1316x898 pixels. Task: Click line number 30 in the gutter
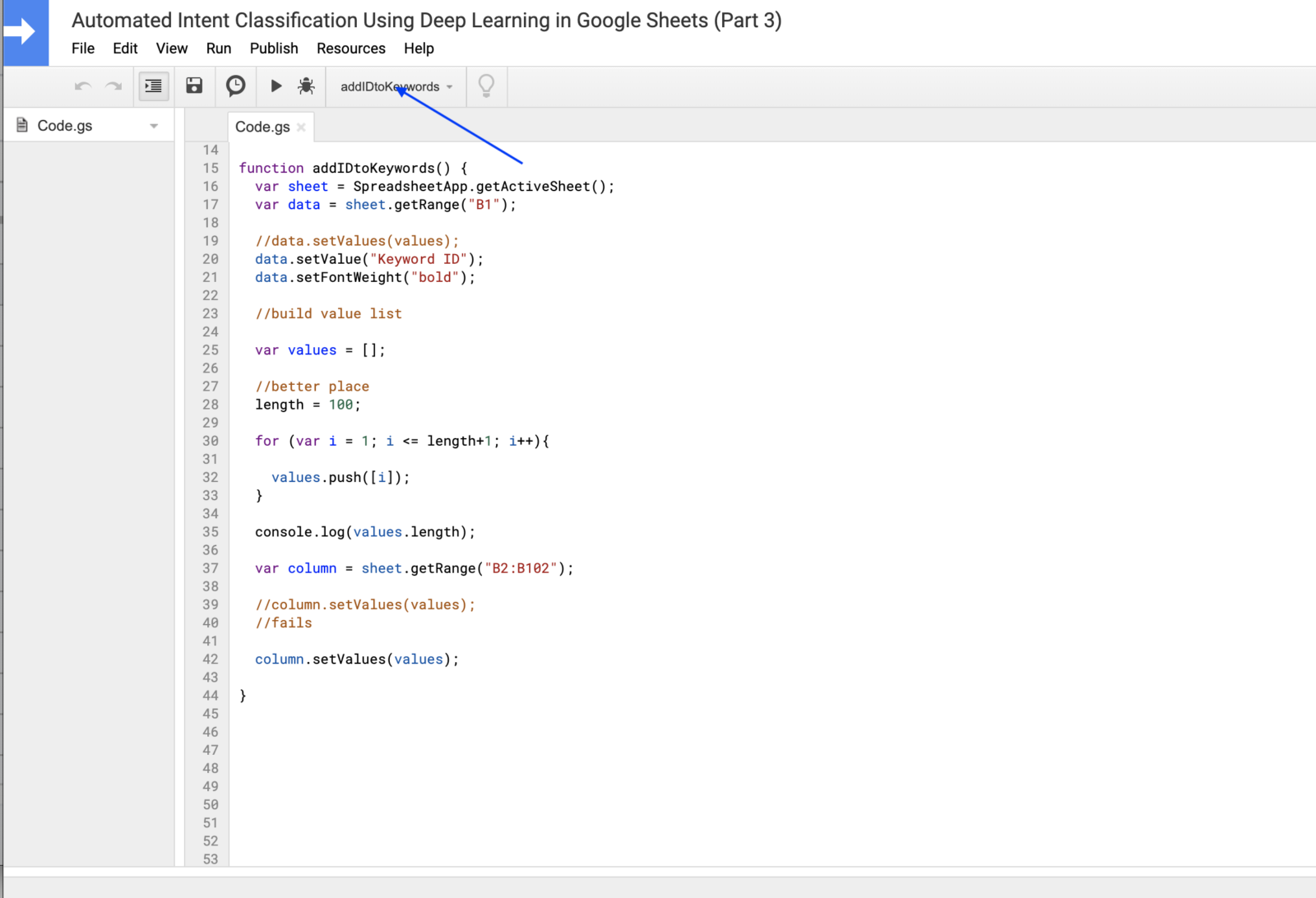point(210,441)
